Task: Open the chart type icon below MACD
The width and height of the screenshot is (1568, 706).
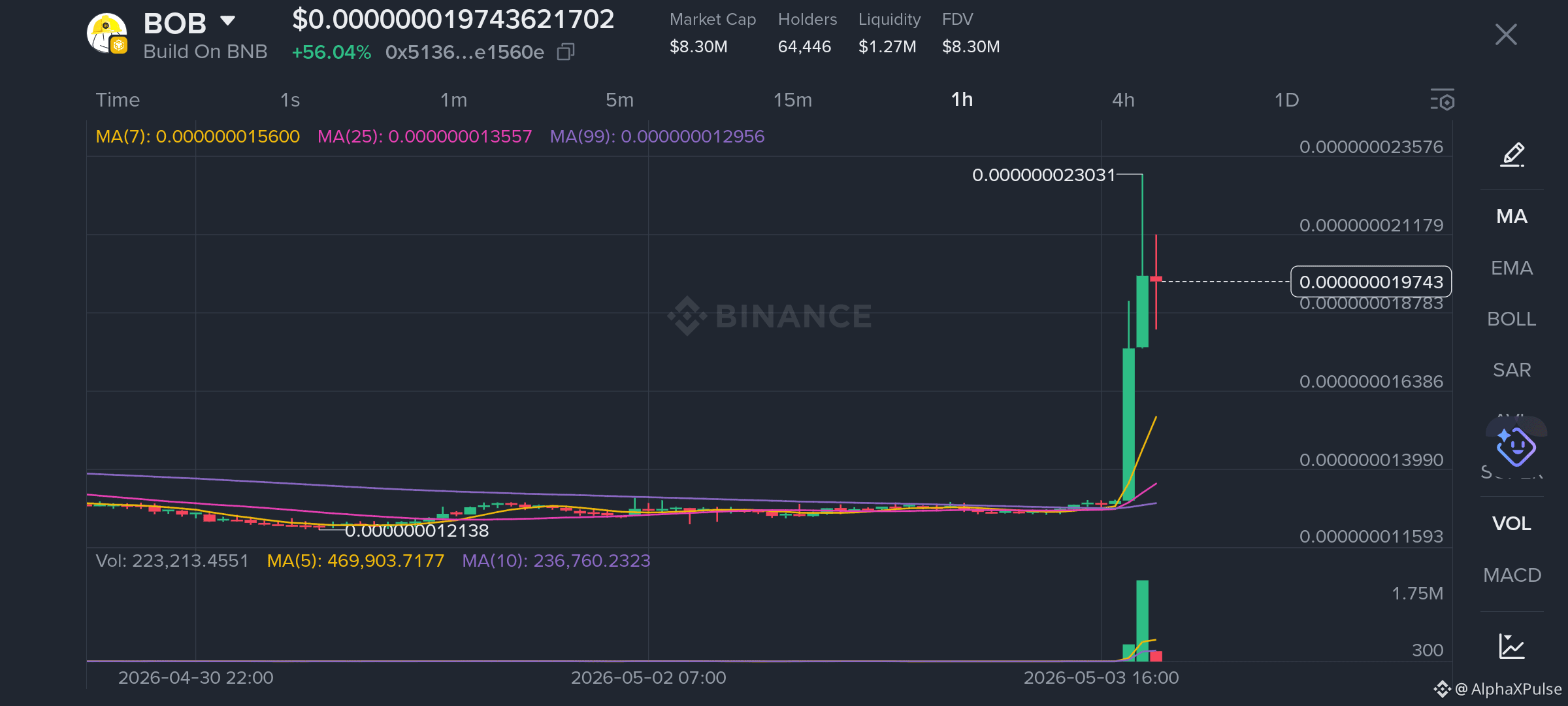Action: tap(1512, 646)
